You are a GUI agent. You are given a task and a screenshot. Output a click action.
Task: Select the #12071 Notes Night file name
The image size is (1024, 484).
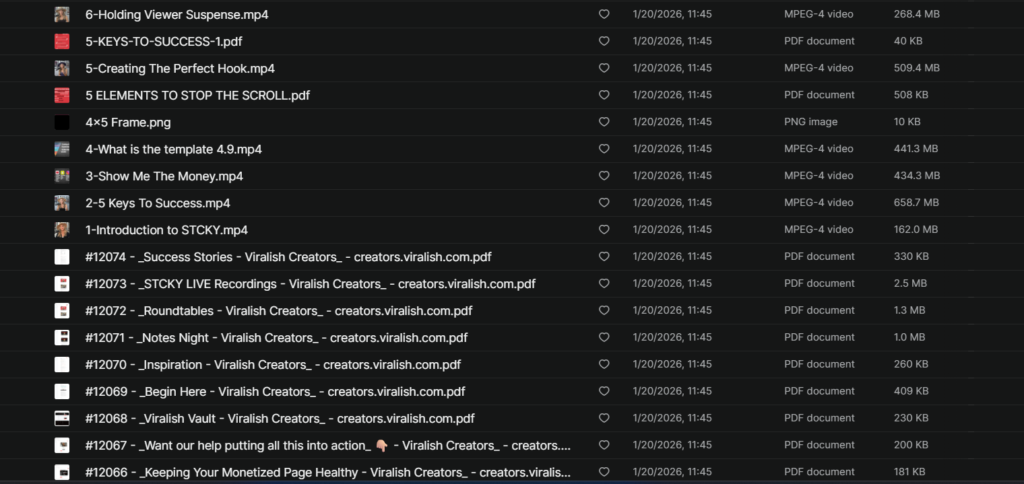(276, 338)
